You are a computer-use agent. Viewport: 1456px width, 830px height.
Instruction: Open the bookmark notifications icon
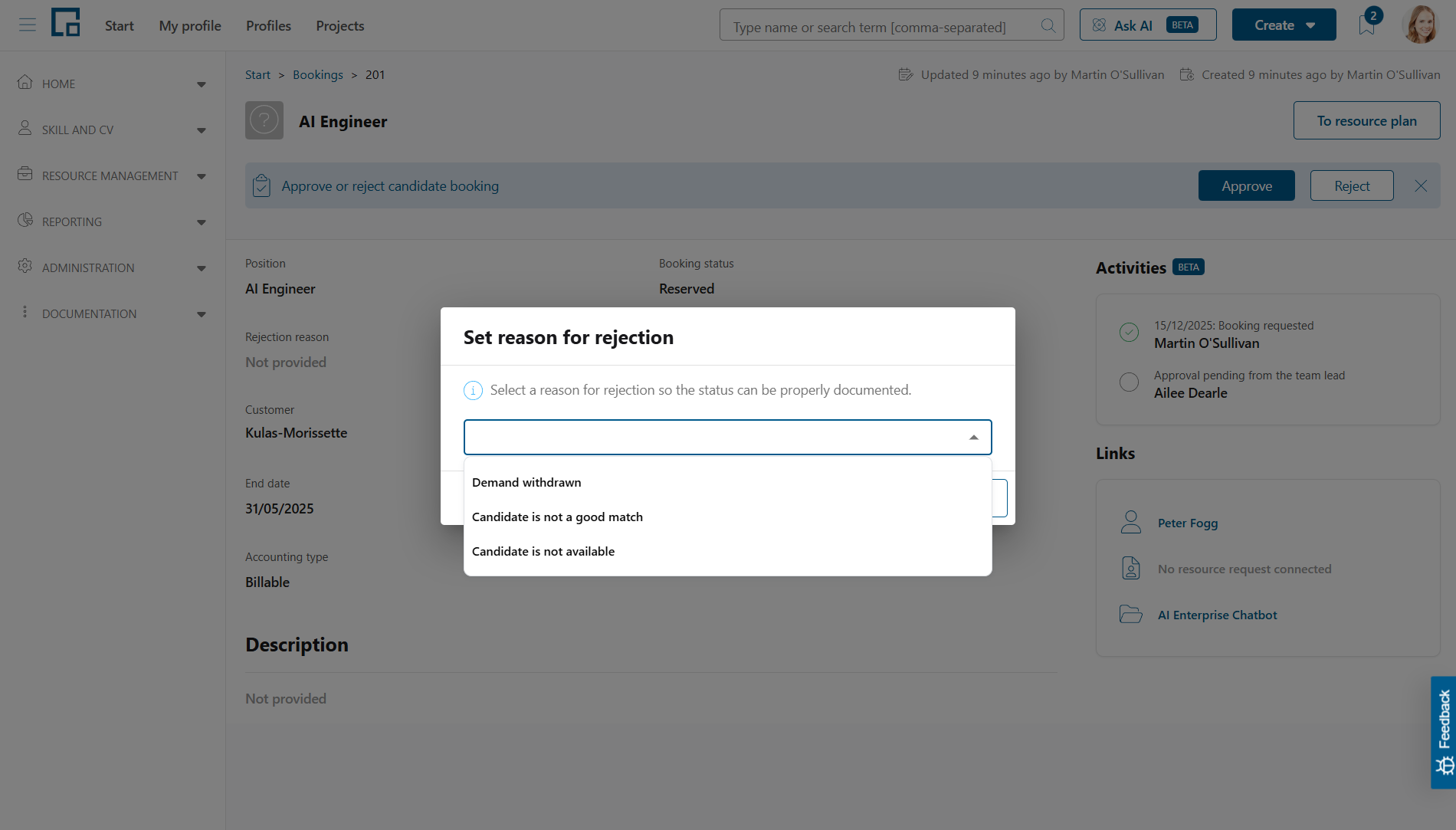(x=1367, y=25)
